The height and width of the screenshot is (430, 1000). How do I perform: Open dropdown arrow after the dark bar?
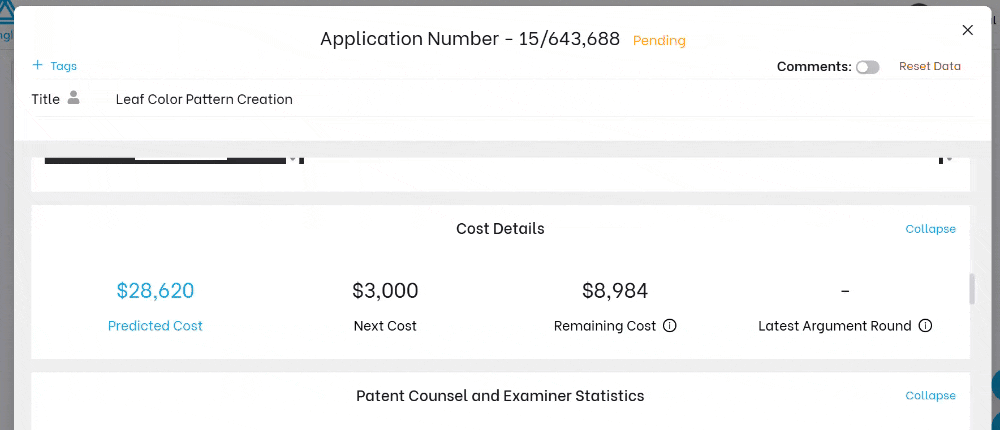(x=293, y=159)
